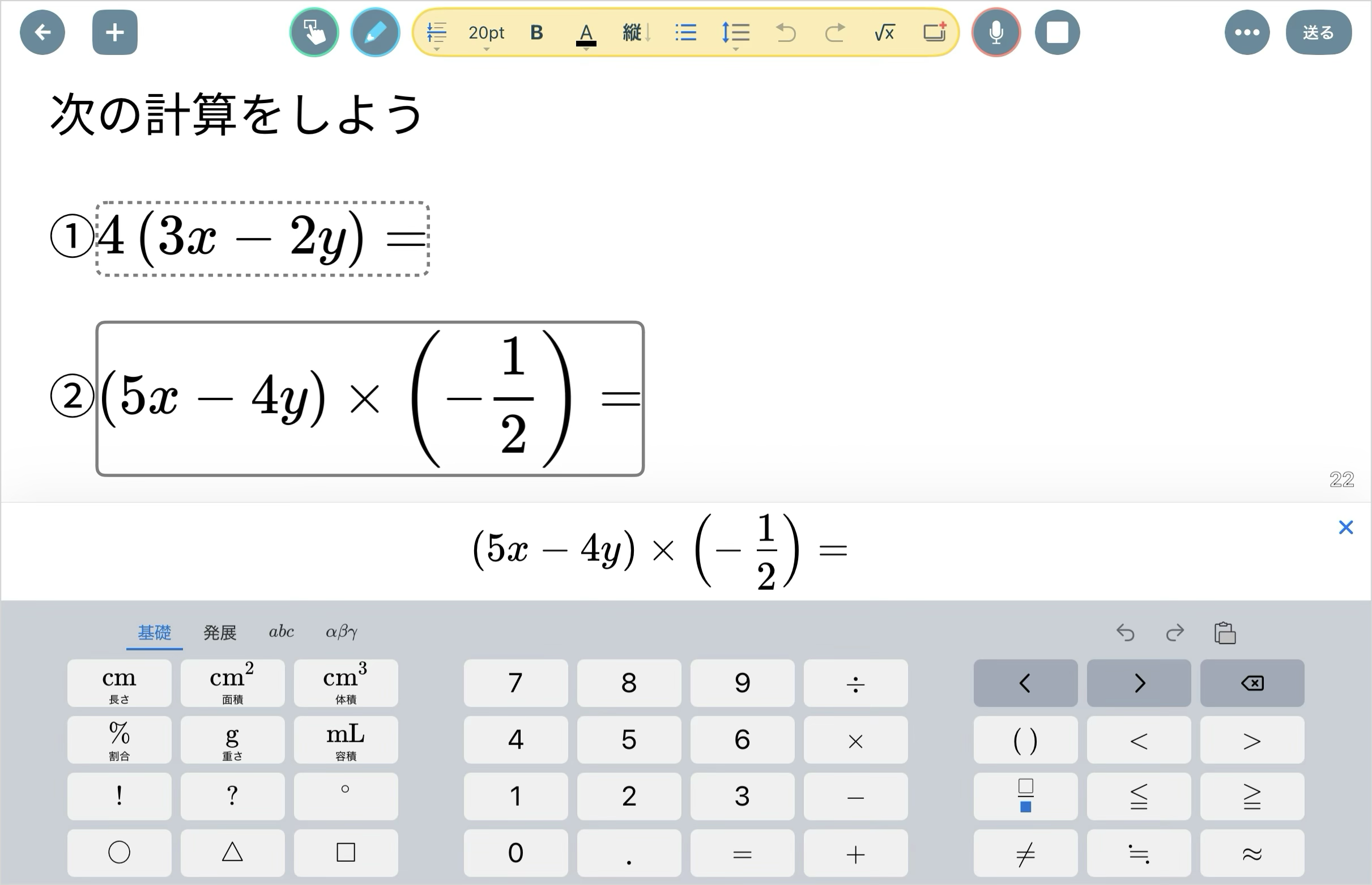
Task: Expand the line spacing options
Action: click(x=735, y=34)
